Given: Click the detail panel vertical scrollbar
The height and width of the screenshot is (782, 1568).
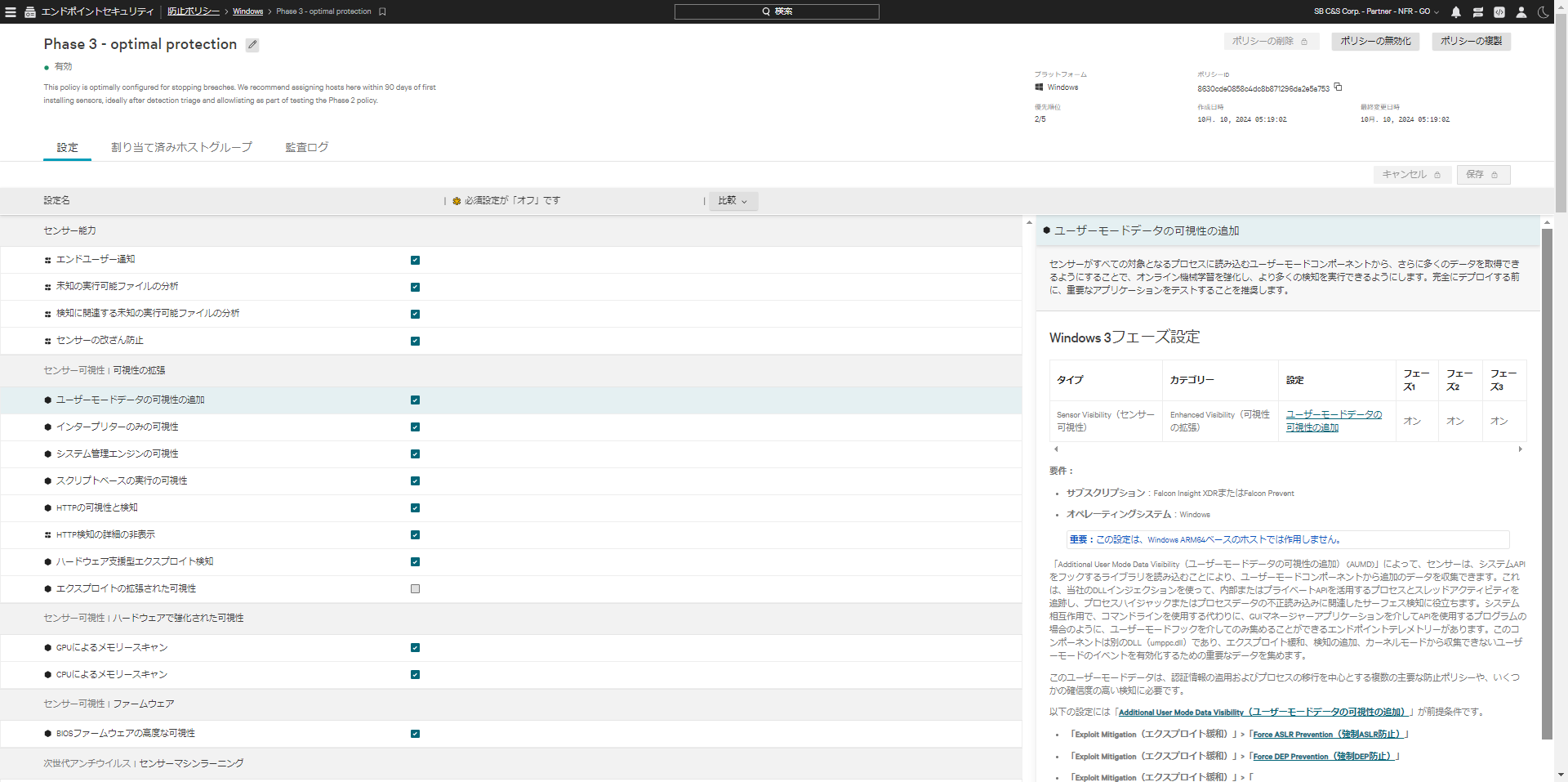Looking at the screenshot, I should click(1547, 484).
